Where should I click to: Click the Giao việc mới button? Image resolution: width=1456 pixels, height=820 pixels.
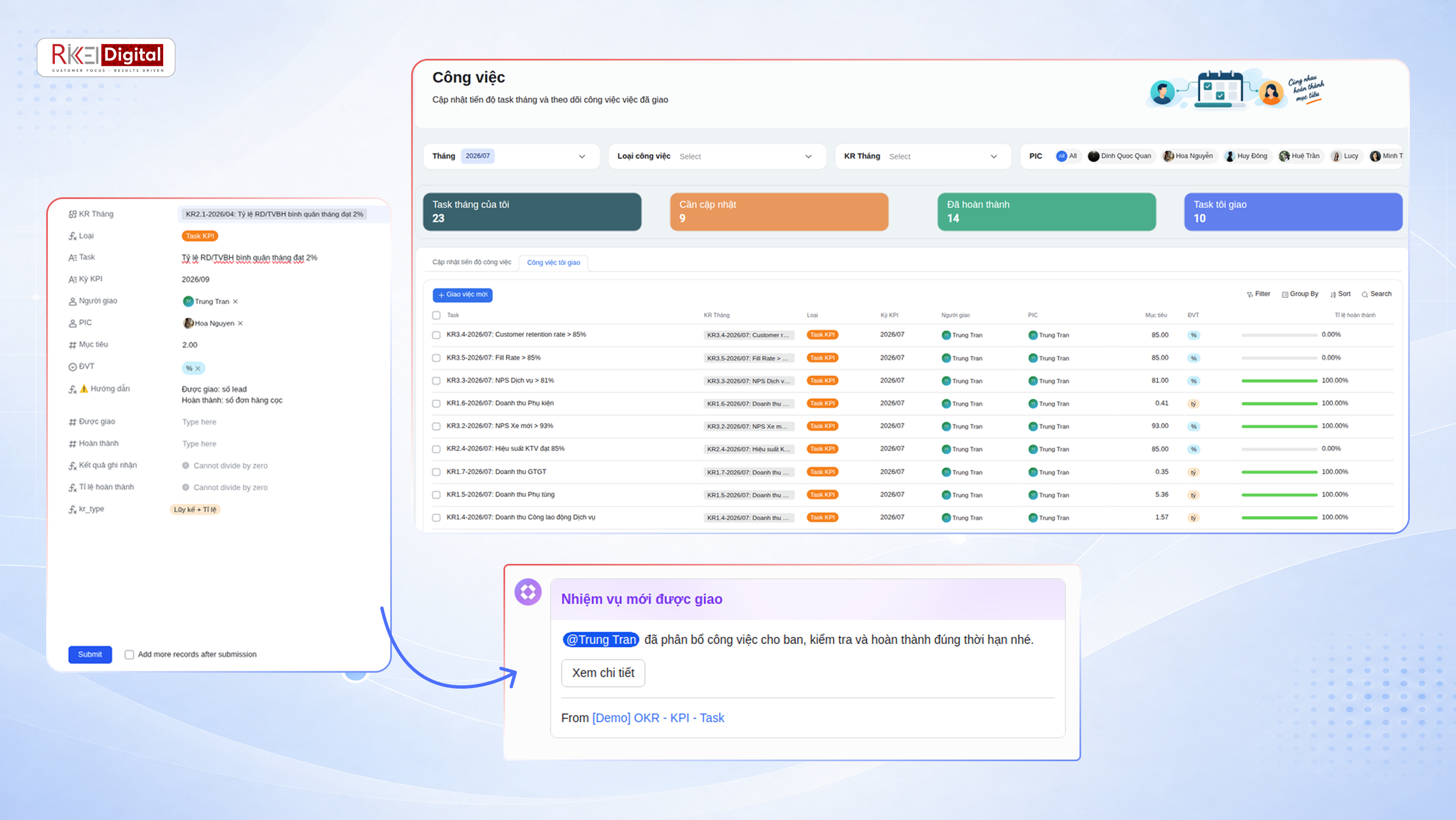462,295
